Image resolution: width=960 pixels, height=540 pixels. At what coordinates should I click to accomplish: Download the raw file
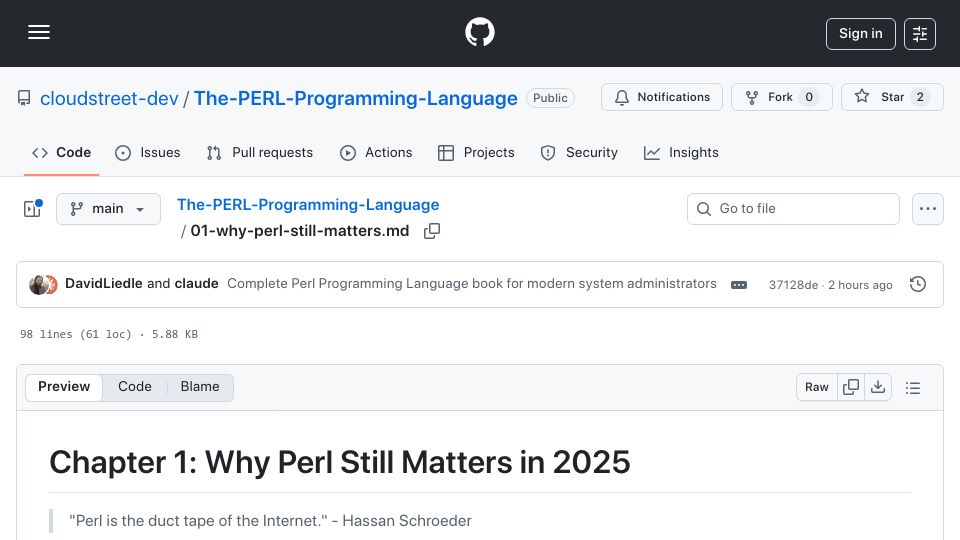(x=878, y=387)
